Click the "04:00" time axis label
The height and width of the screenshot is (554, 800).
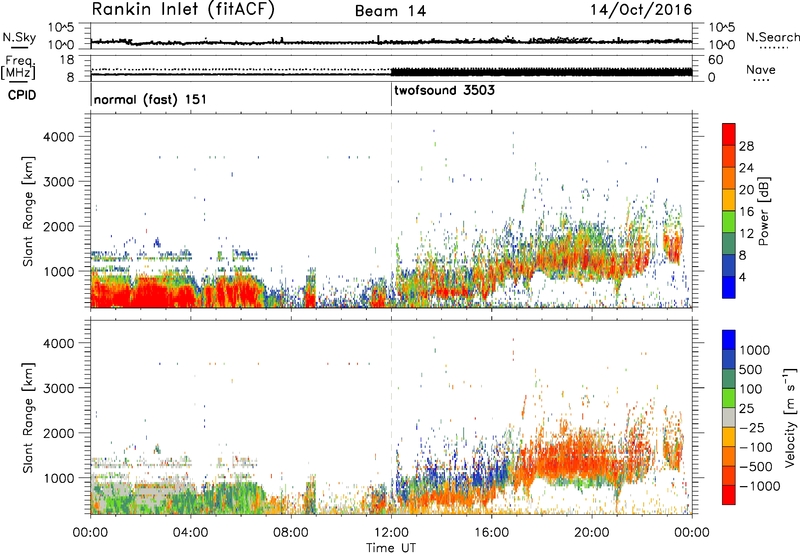(x=191, y=533)
